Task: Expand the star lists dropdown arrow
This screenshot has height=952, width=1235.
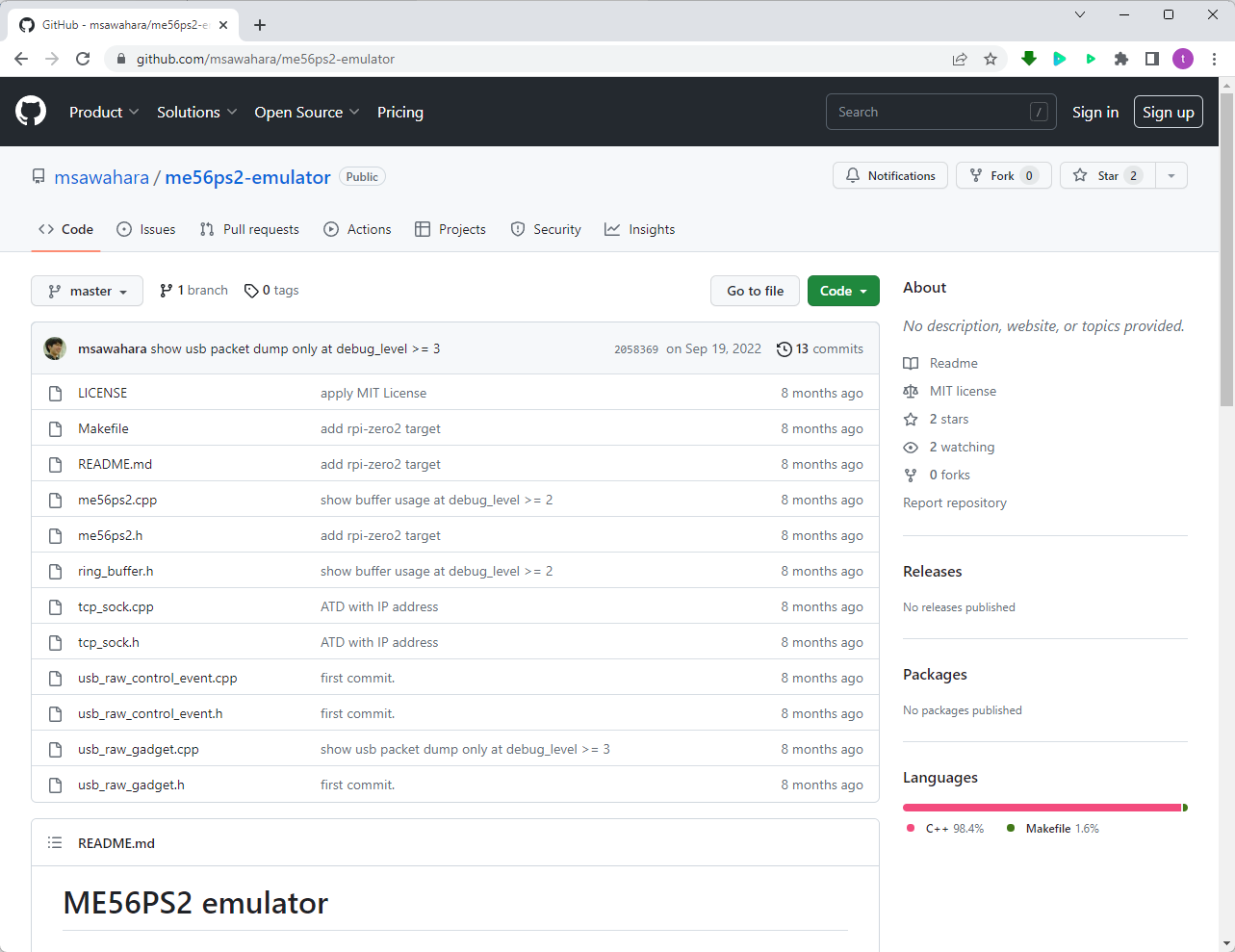Action: pos(1171,175)
